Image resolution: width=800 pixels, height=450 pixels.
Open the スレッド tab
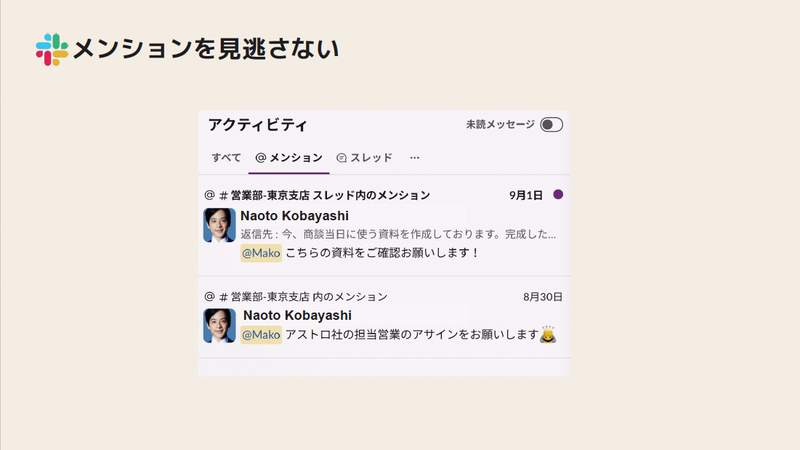click(x=365, y=158)
